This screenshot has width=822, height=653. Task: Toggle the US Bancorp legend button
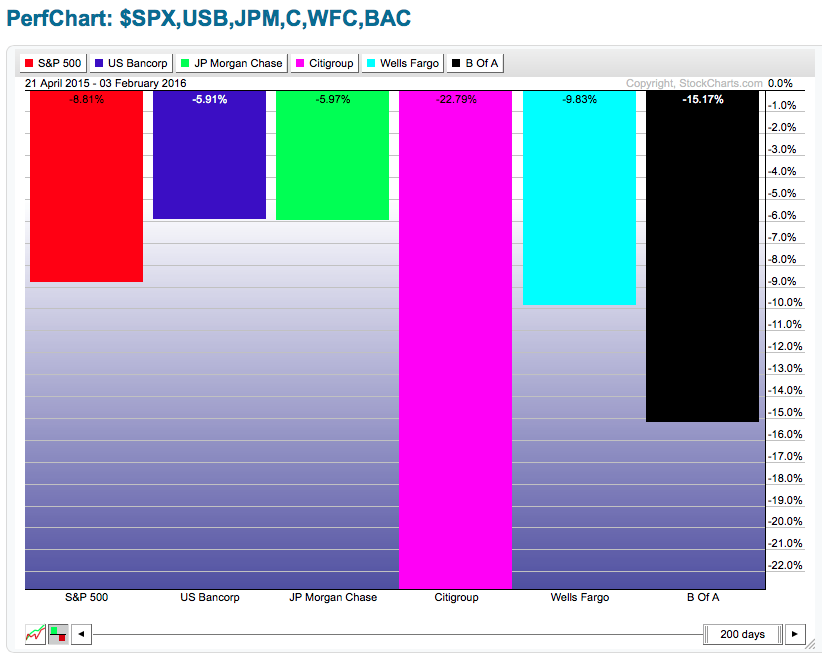click(x=131, y=63)
